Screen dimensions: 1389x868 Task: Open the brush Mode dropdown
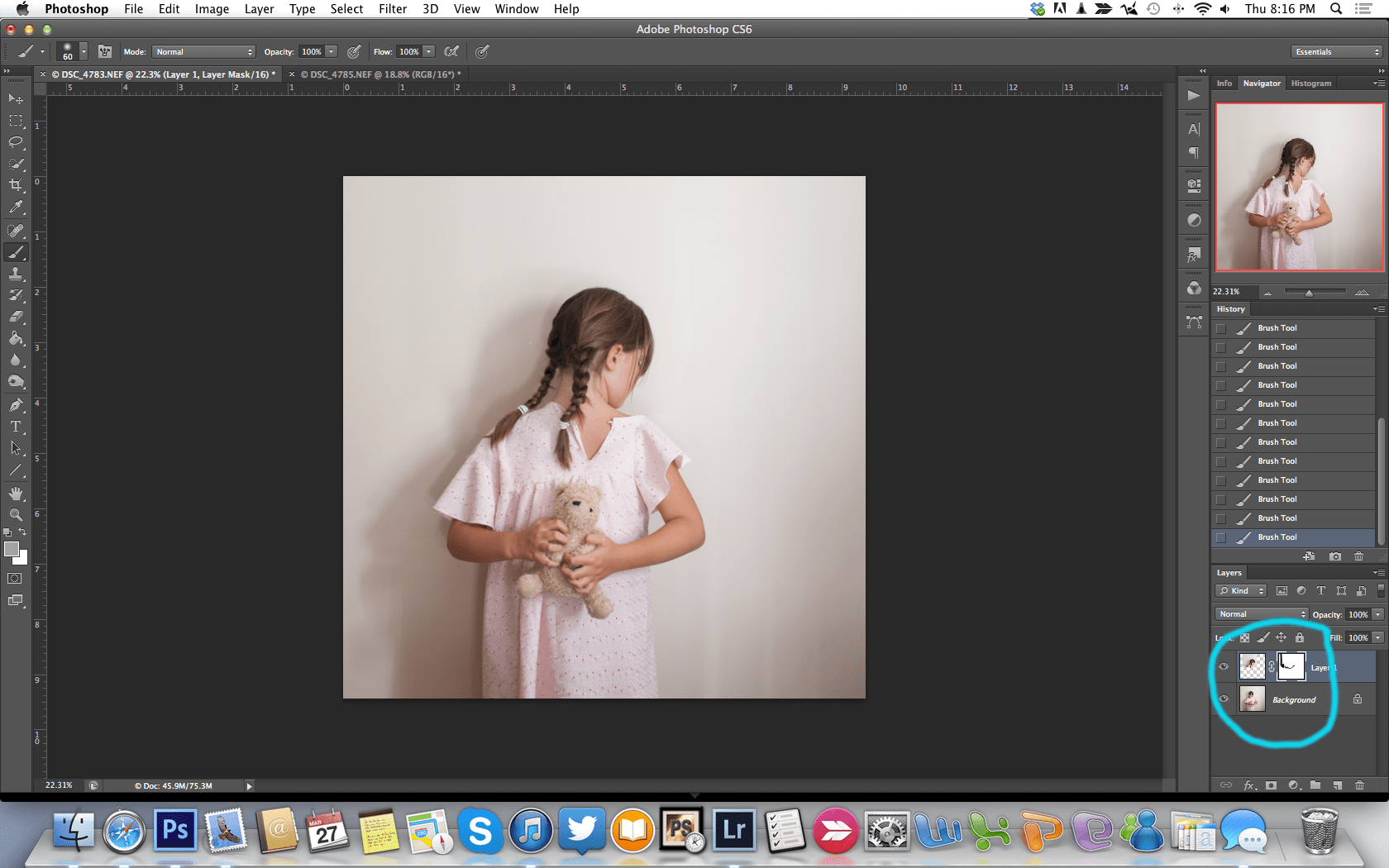tap(203, 52)
